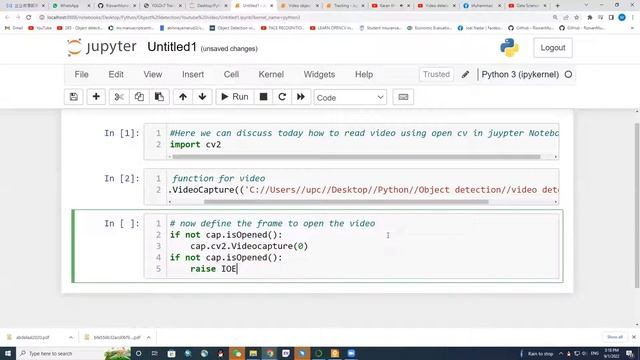This screenshot has width=640, height=360.
Task: Click horizontal scrollbar in first cell
Action: pyautogui.click(x=356, y=157)
